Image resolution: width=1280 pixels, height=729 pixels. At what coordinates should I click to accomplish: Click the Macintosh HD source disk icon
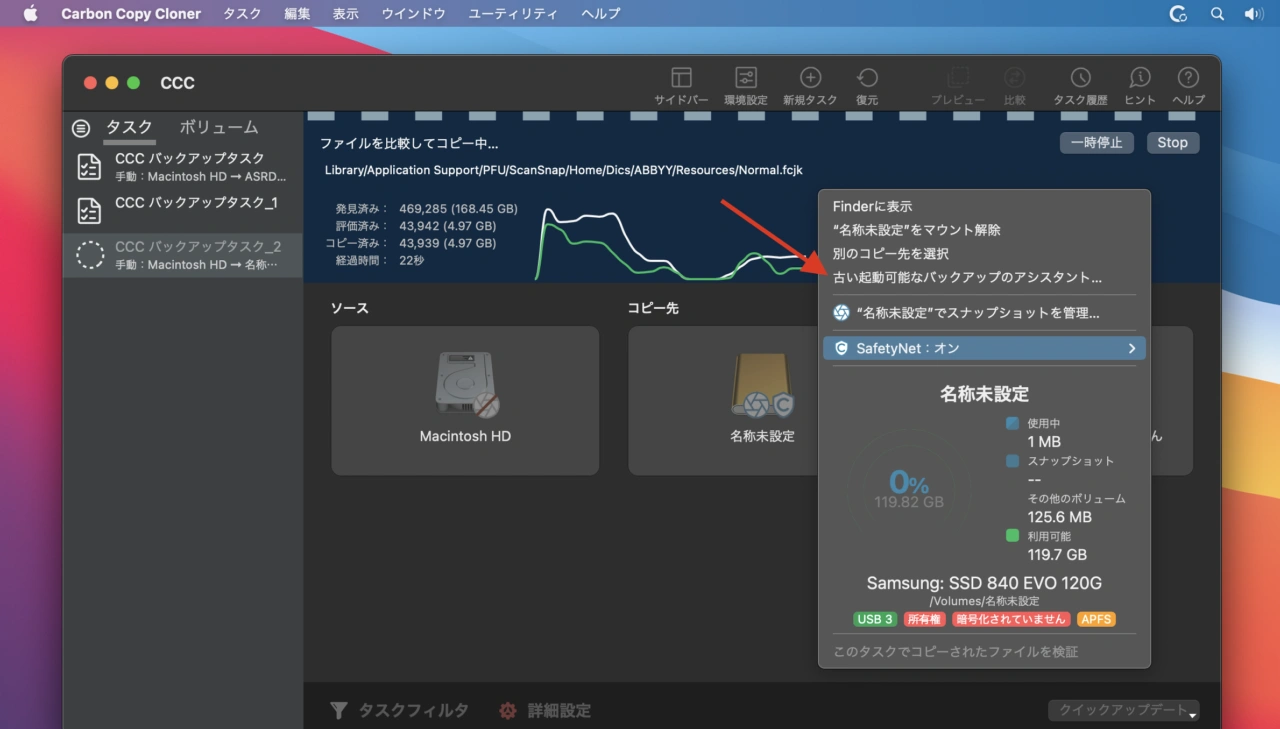tap(465, 386)
